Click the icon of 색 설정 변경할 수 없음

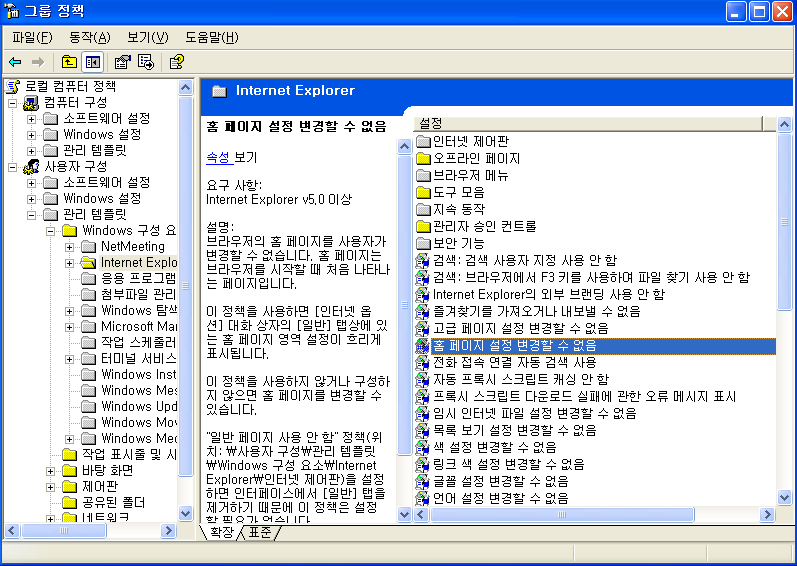point(422,447)
